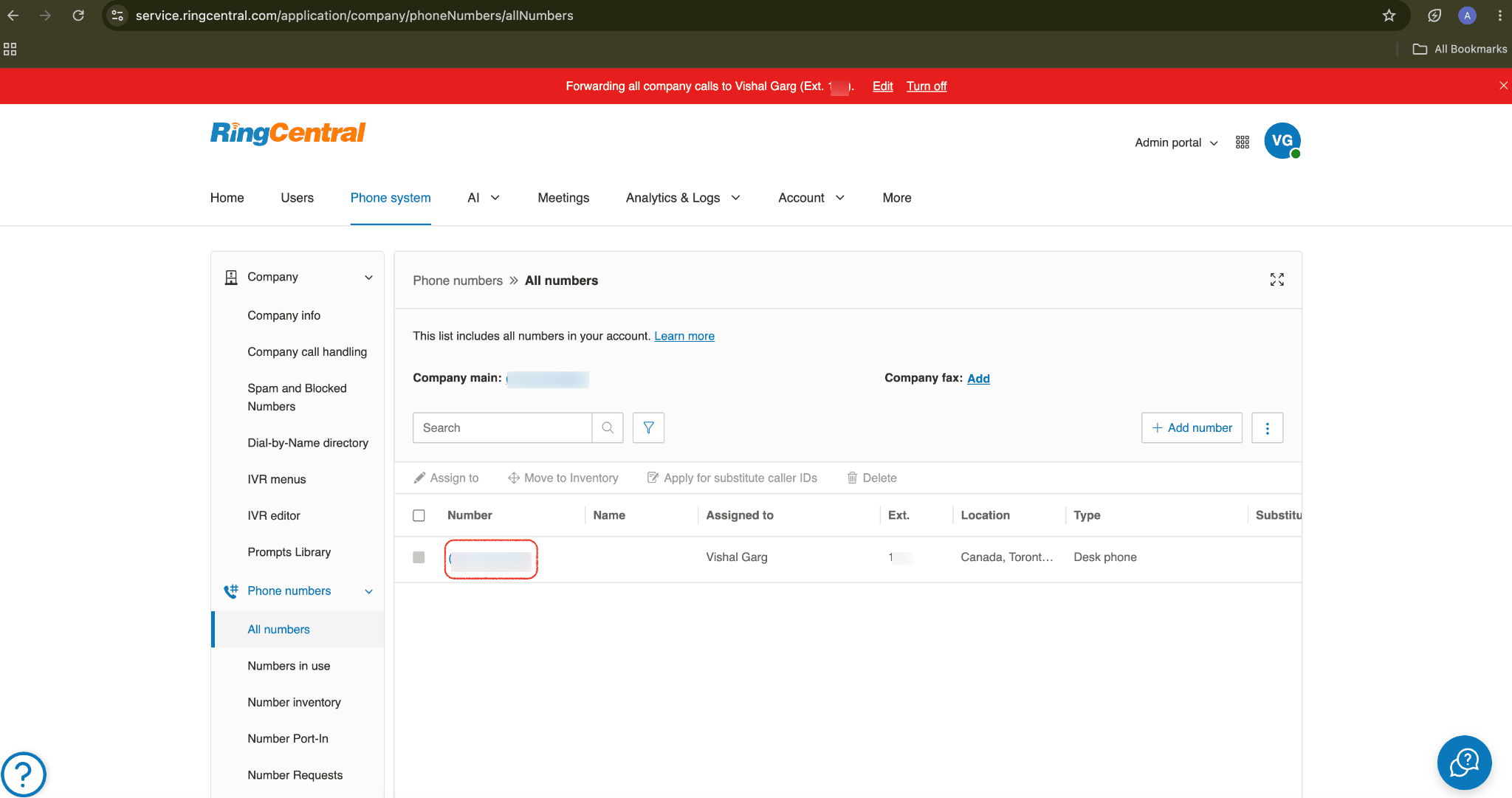Open Number Port-In
The height and width of the screenshot is (798, 1512).
(x=288, y=738)
